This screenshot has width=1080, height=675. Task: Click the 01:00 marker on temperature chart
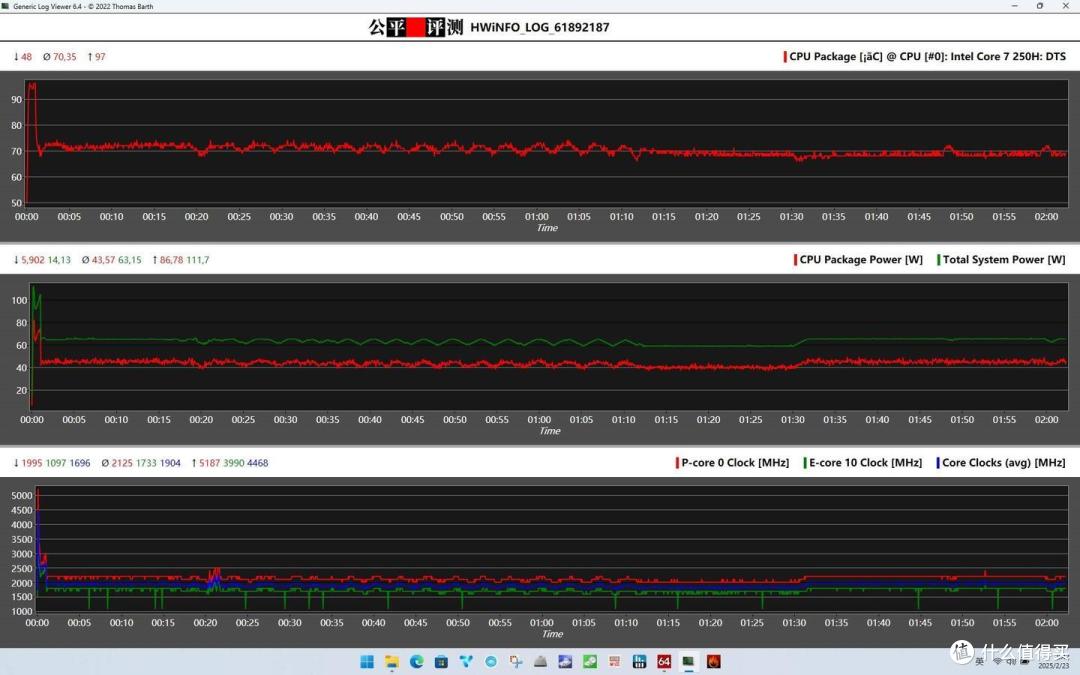point(537,216)
